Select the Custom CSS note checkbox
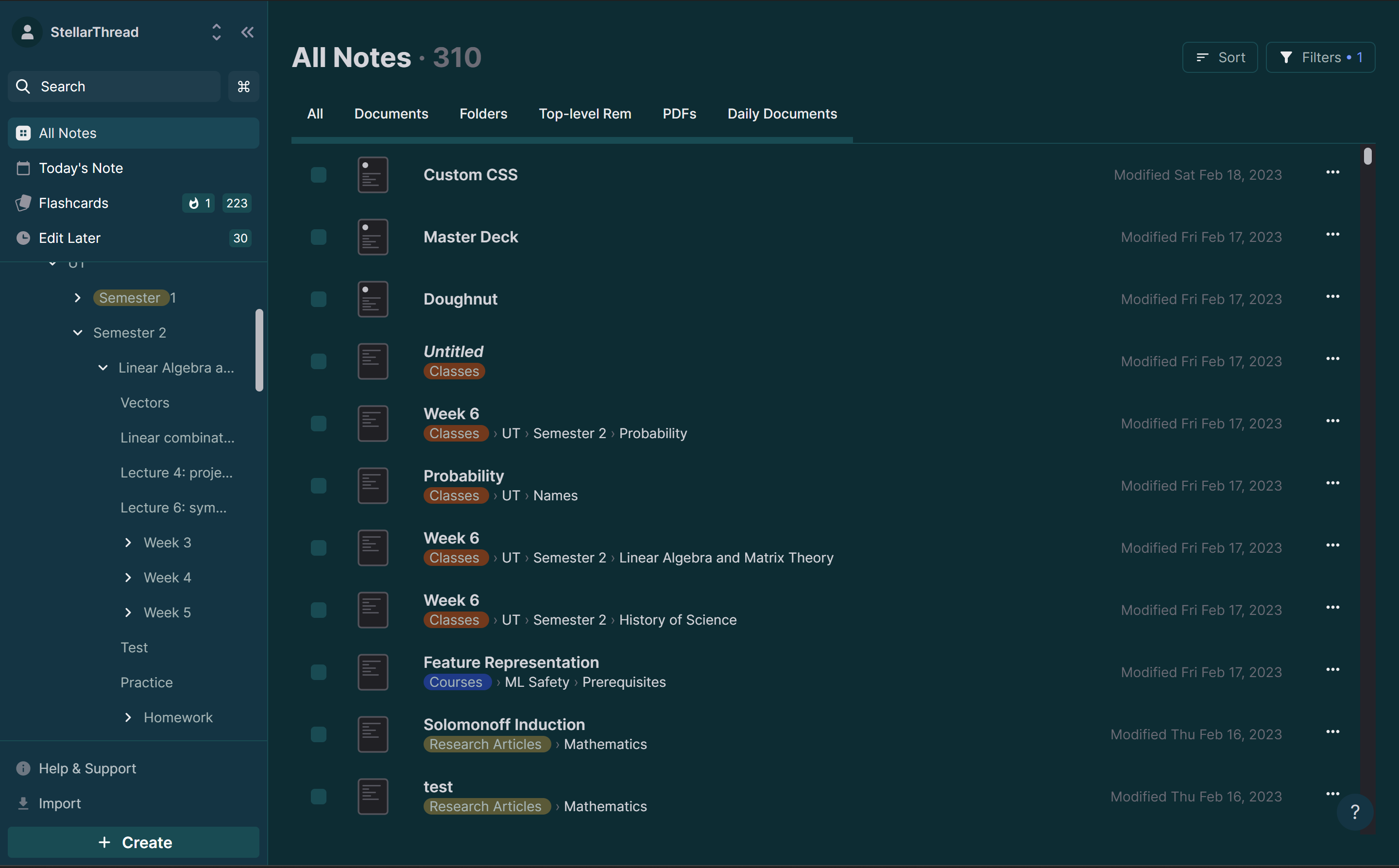1399x868 pixels. pos(319,174)
